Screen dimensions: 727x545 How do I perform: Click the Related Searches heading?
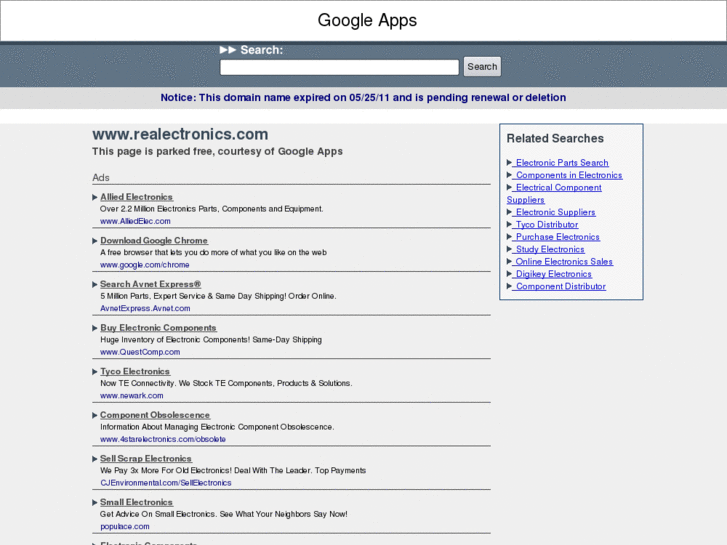pos(555,138)
